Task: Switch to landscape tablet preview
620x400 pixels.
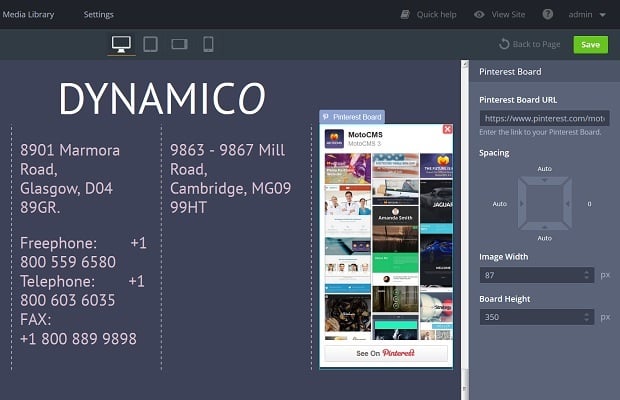Action: pyautogui.click(x=179, y=44)
